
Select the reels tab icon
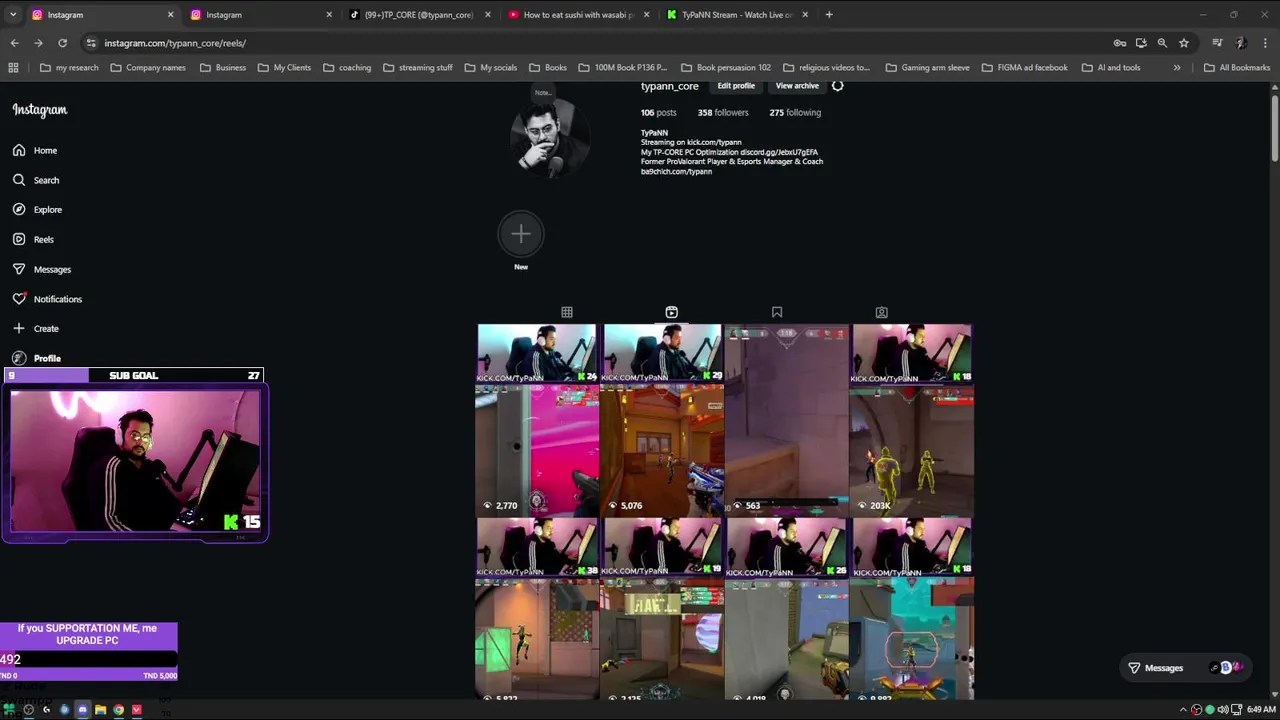point(672,312)
